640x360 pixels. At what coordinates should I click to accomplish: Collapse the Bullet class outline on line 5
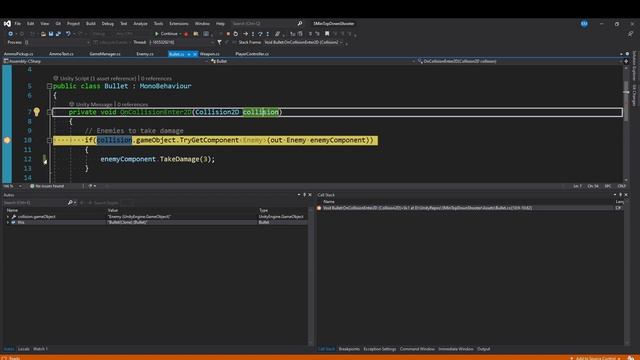(x=49, y=86)
